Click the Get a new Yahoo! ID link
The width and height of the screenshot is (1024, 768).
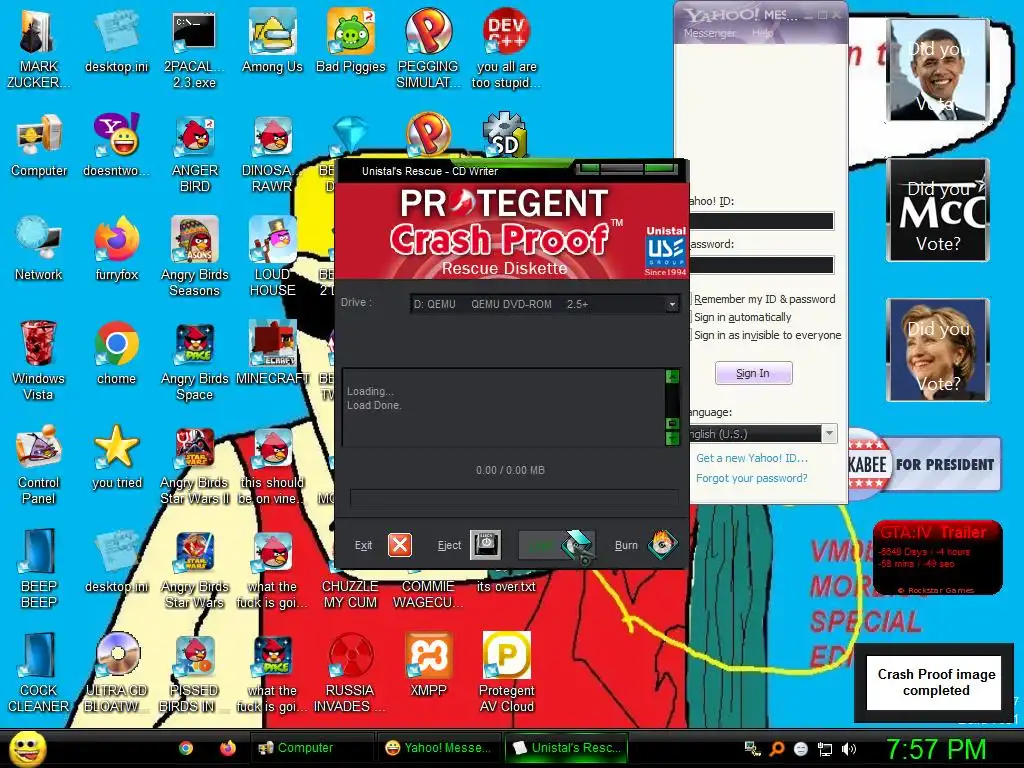(752, 458)
